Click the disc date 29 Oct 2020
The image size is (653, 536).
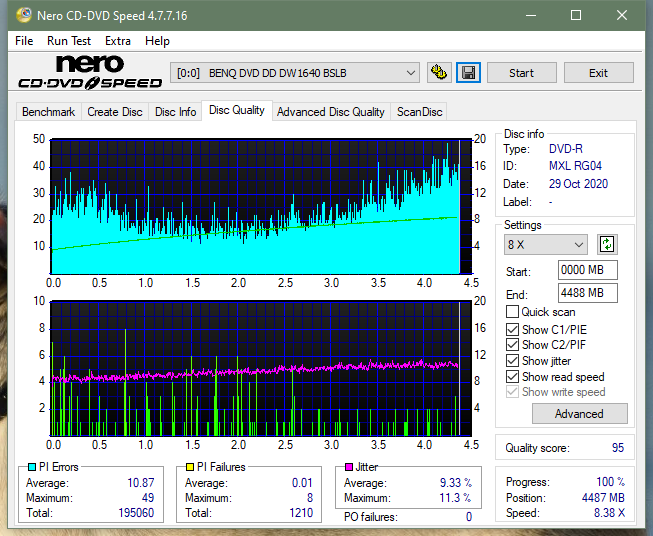coord(578,184)
